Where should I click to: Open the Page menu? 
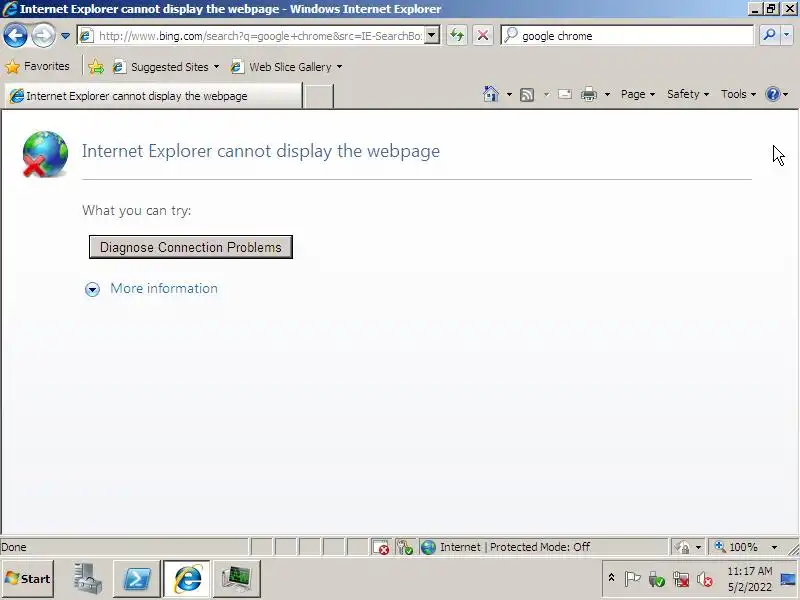pos(638,94)
